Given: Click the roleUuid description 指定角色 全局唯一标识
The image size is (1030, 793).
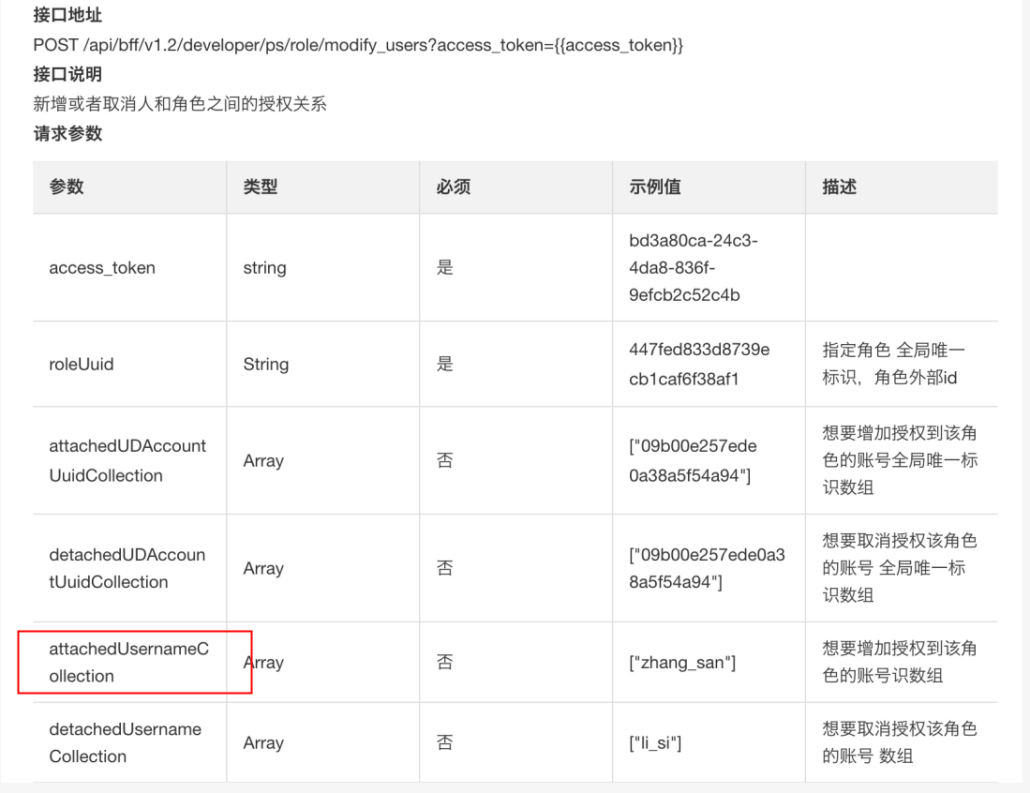Looking at the screenshot, I should [x=893, y=364].
